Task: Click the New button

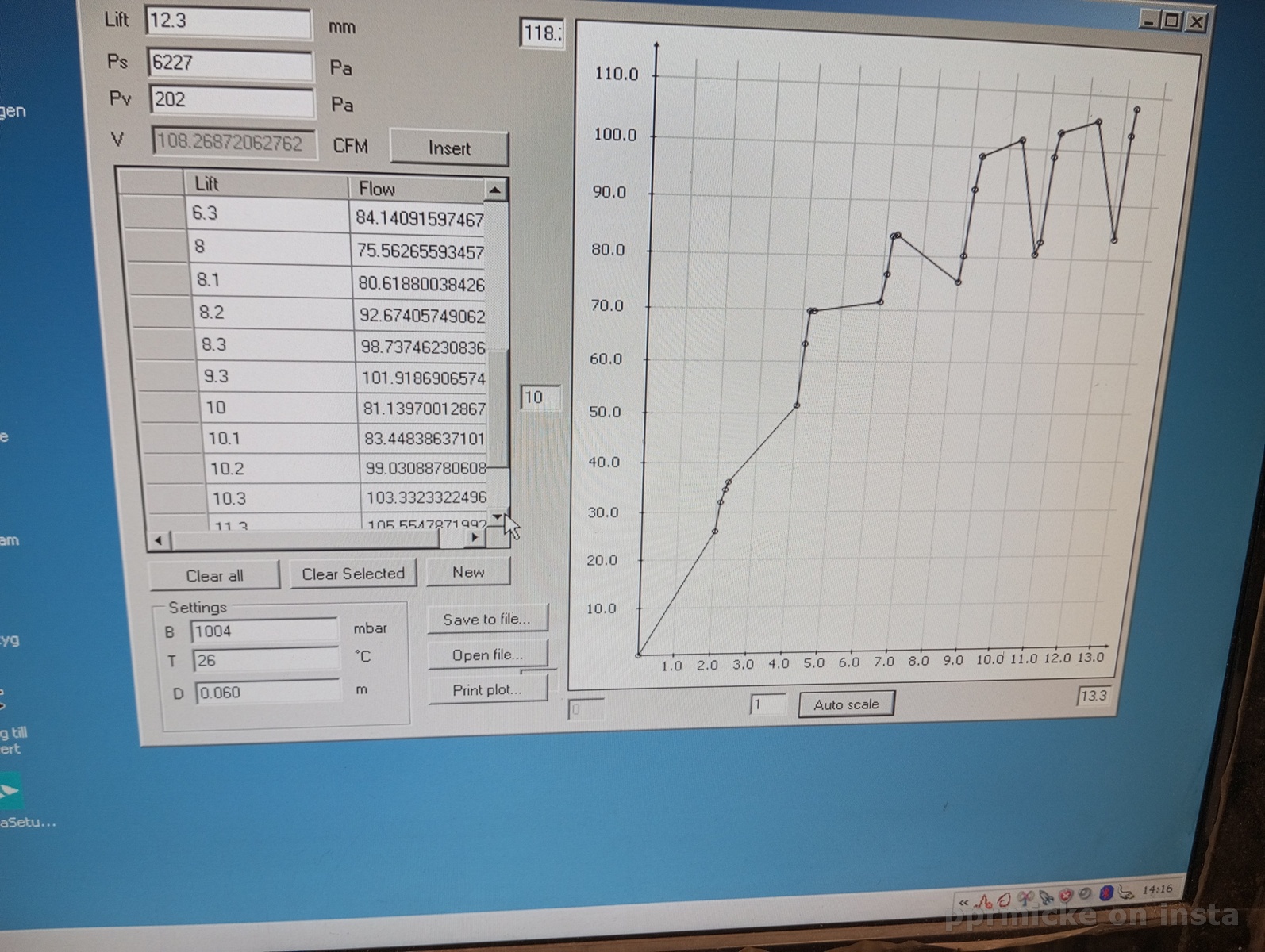Action: click(x=468, y=572)
